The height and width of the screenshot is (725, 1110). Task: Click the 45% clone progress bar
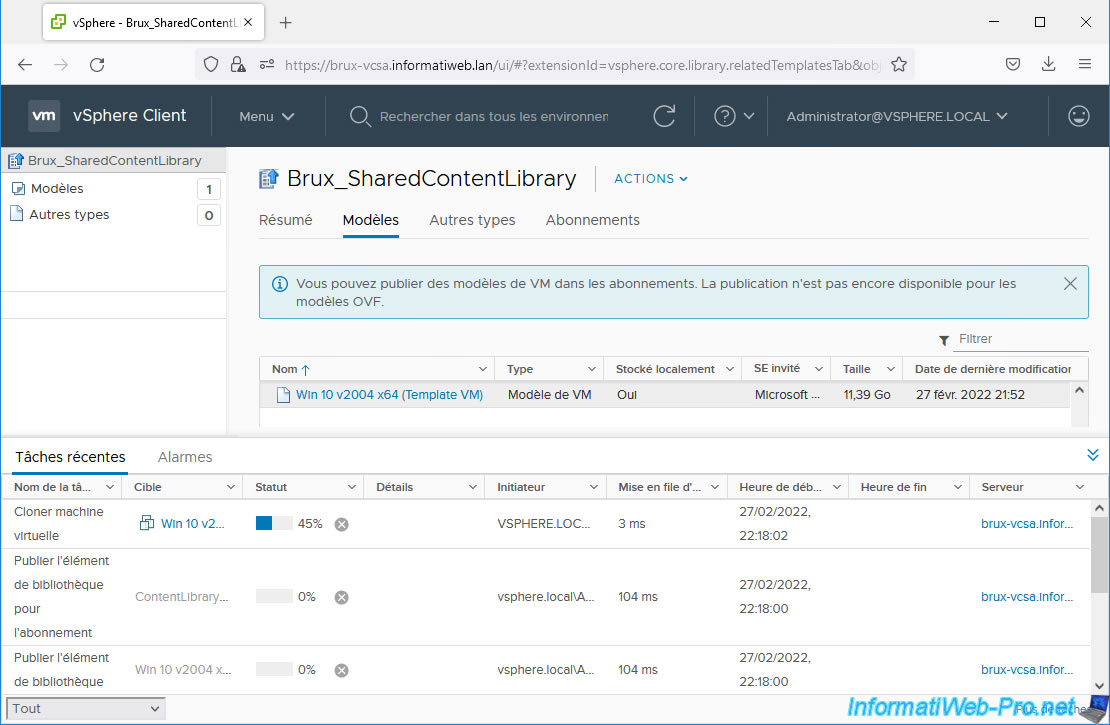point(274,523)
